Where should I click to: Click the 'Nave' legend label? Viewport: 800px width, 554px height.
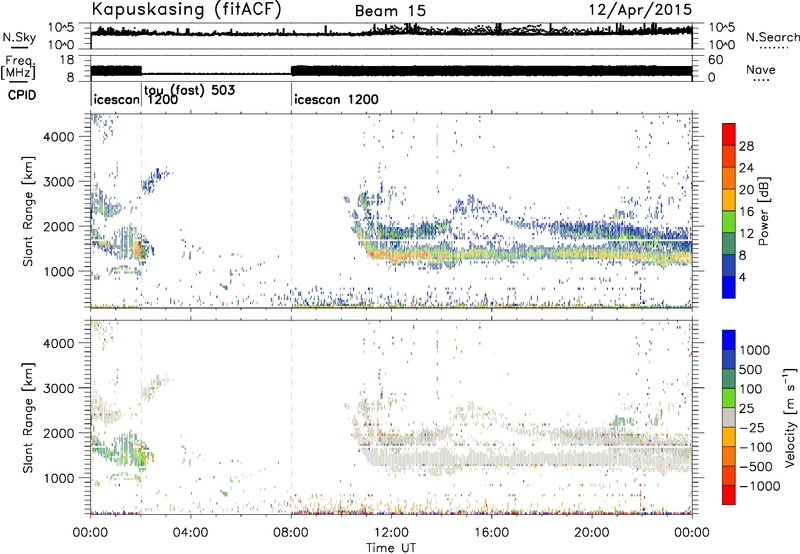tap(760, 69)
